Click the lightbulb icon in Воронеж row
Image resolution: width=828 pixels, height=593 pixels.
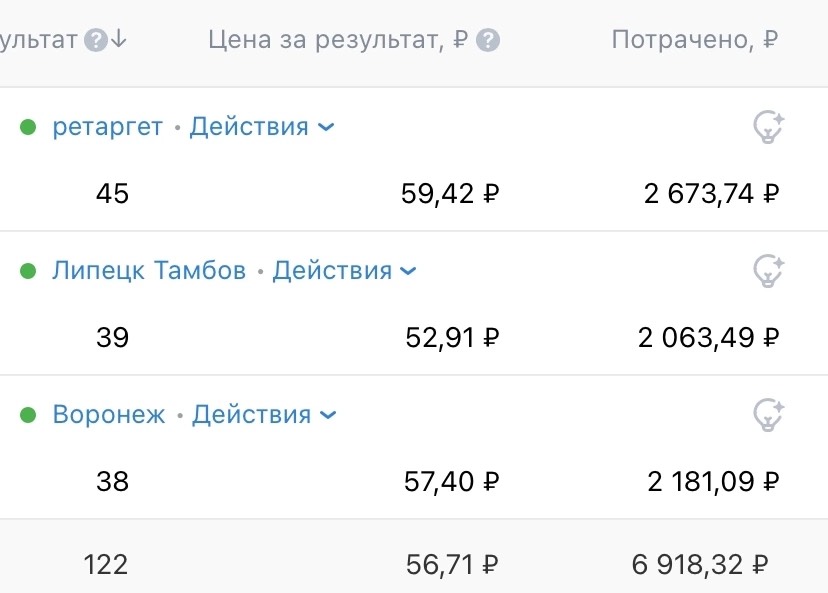768,415
